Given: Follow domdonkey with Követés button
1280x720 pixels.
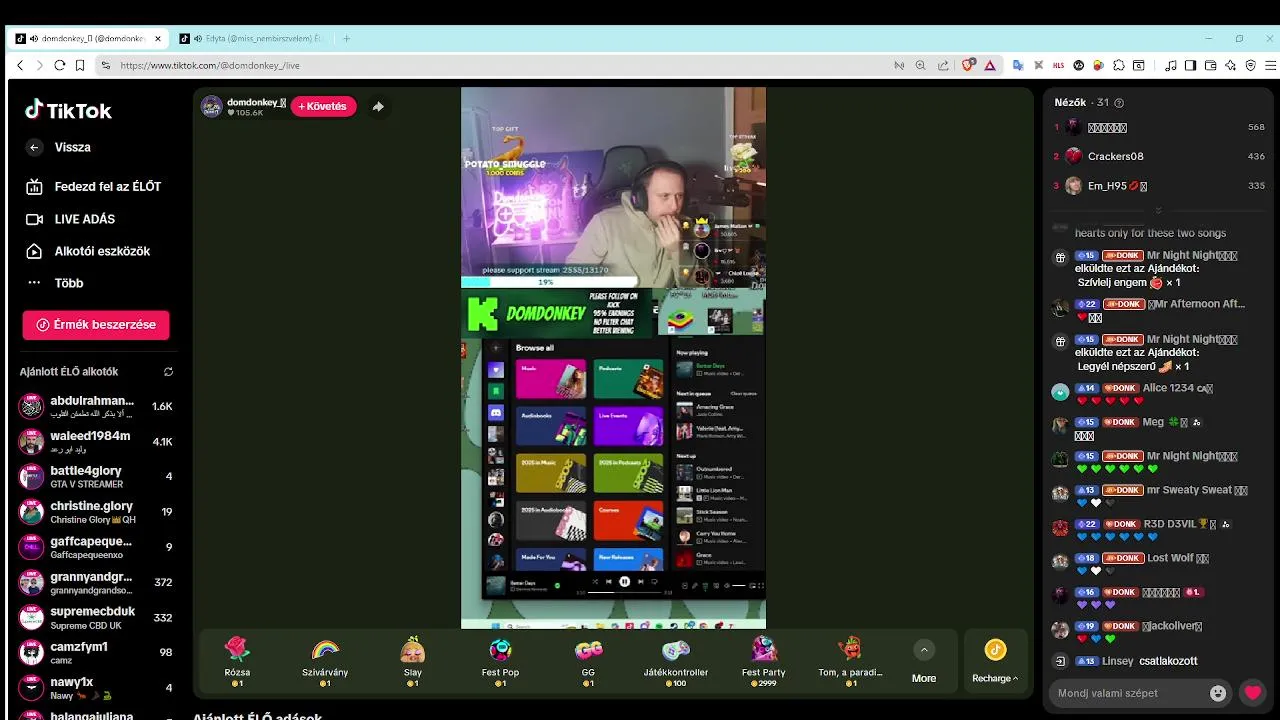Looking at the screenshot, I should point(323,106).
